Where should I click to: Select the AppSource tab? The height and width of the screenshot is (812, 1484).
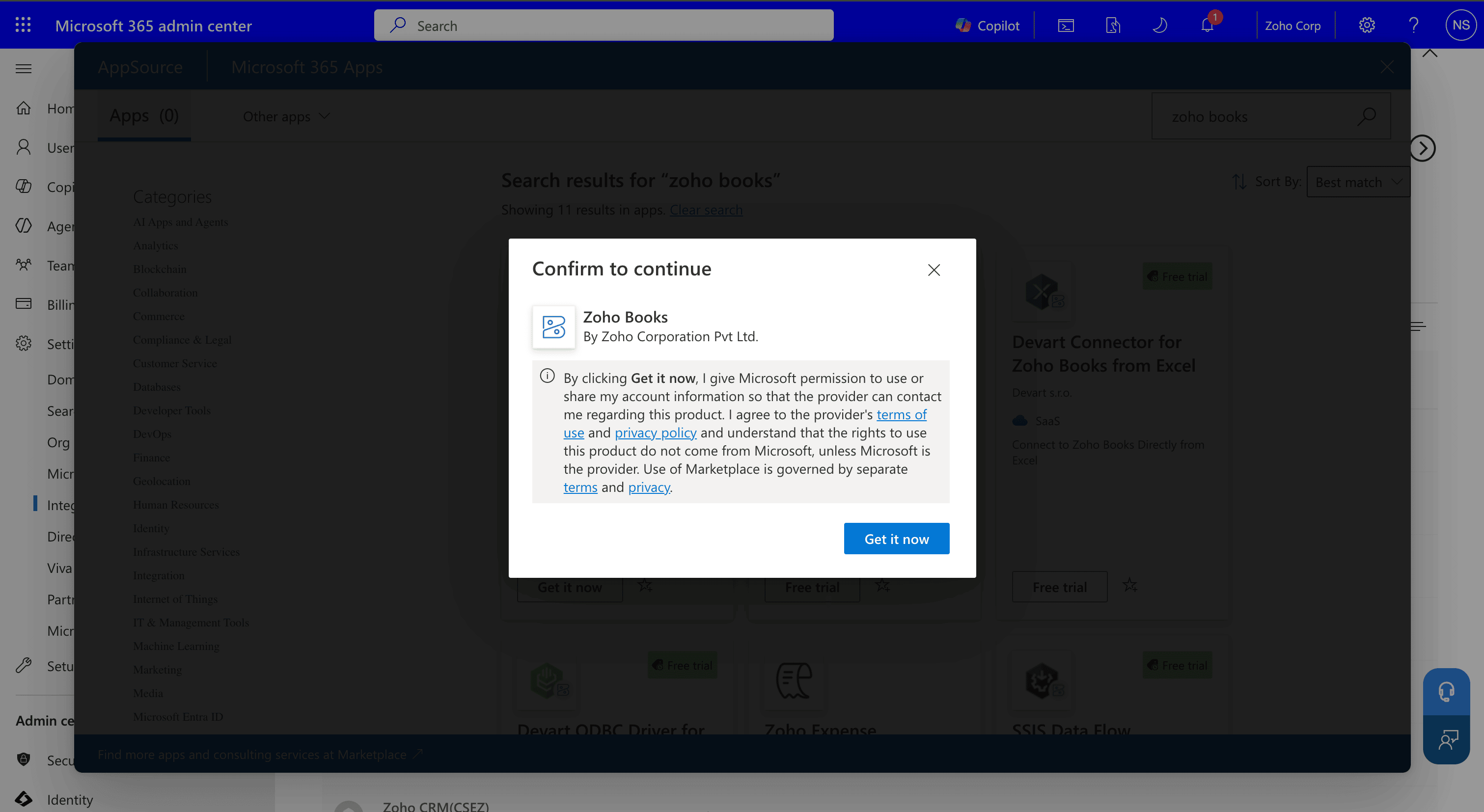point(140,67)
